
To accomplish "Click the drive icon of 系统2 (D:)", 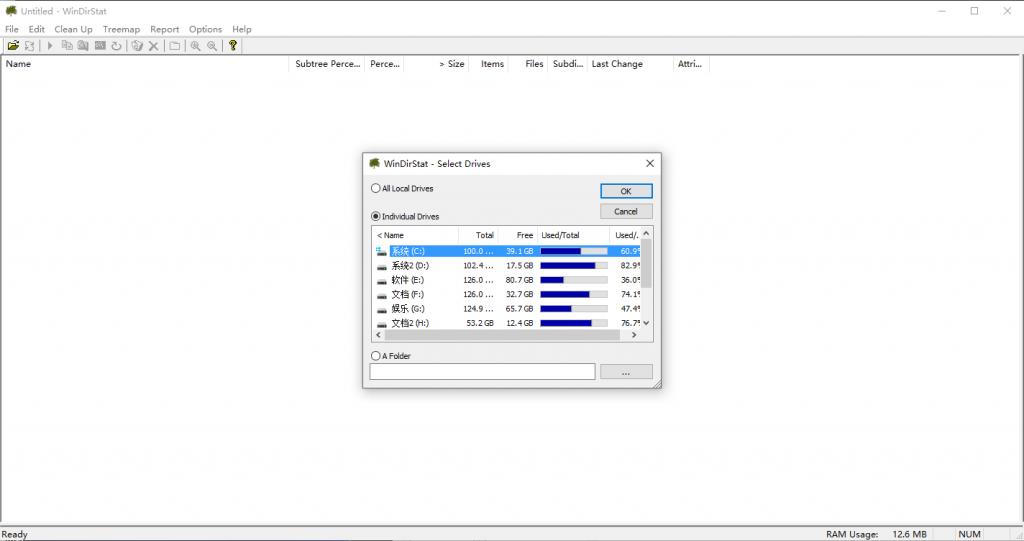I will pyautogui.click(x=381, y=266).
